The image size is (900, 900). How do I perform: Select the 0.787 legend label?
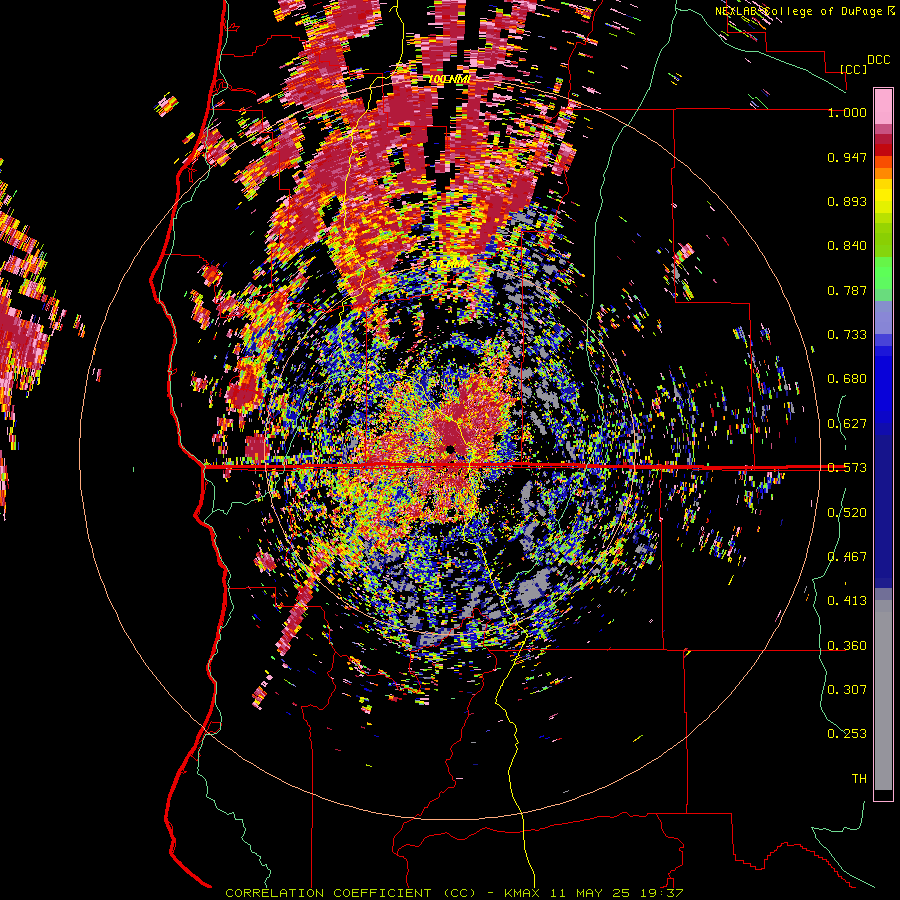(847, 290)
